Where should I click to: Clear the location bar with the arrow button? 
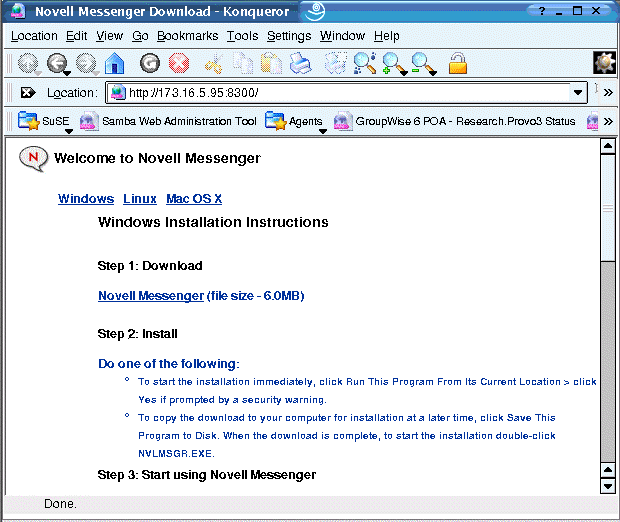pos(28,93)
